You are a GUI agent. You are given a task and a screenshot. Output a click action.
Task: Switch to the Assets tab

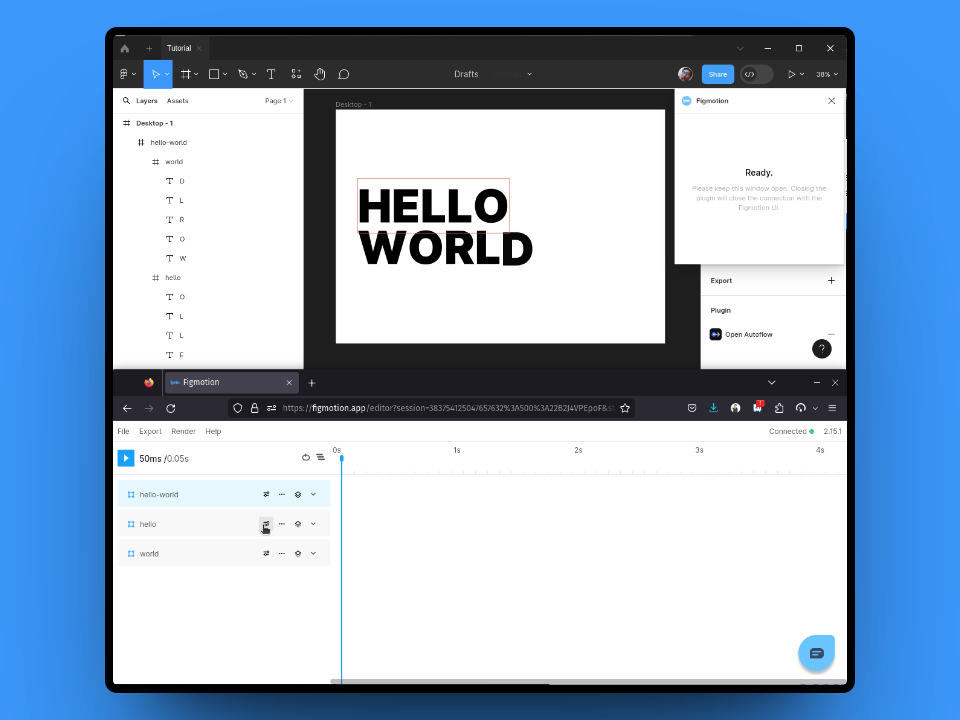pos(178,100)
